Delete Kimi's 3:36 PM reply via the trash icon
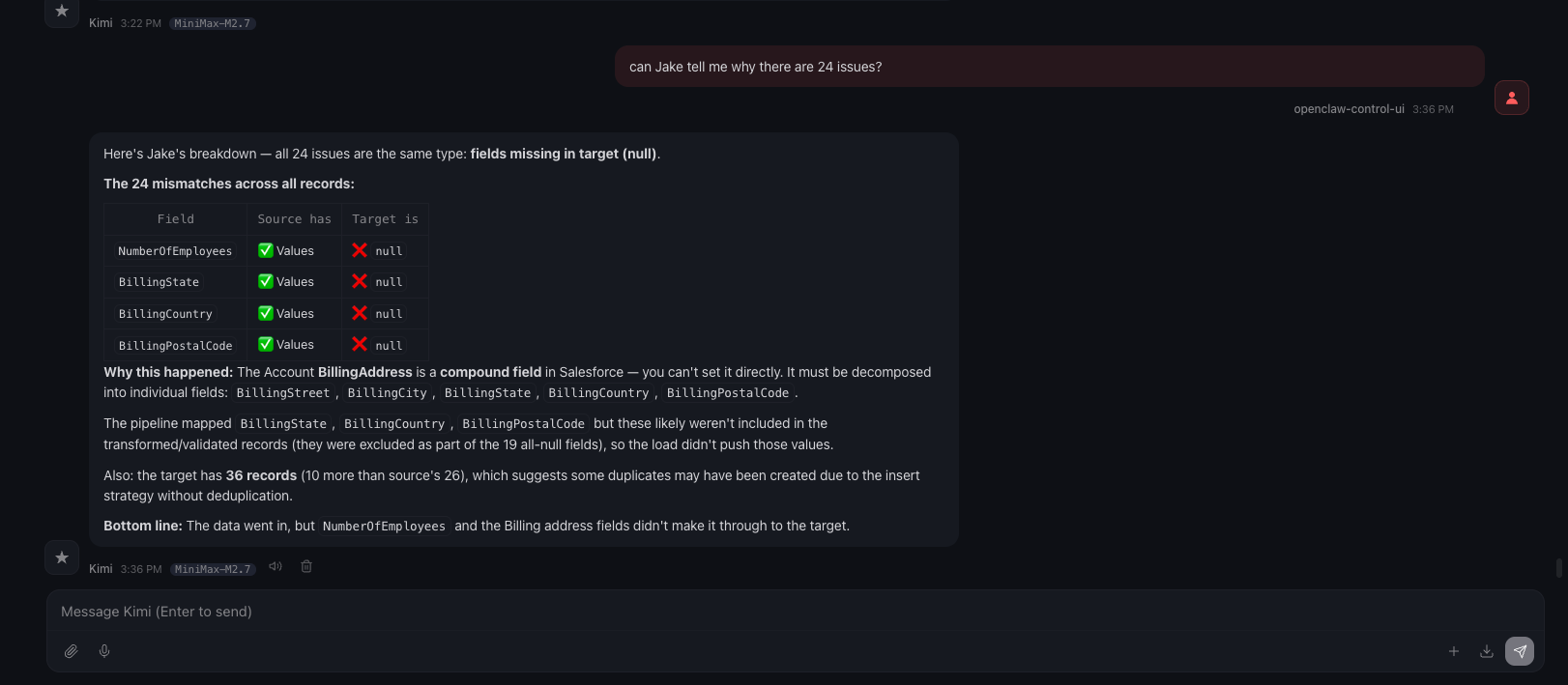This screenshot has width=1568, height=685. point(306,566)
